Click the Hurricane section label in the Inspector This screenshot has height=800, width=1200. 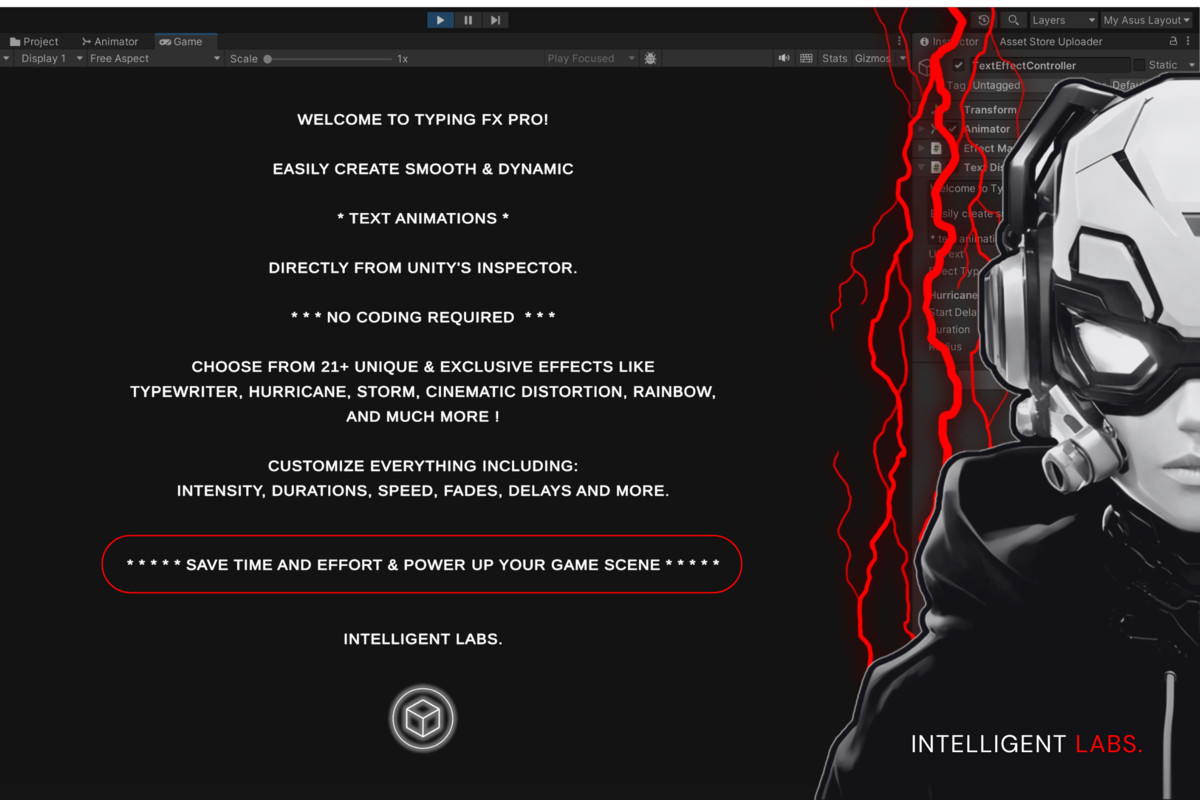(953, 295)
